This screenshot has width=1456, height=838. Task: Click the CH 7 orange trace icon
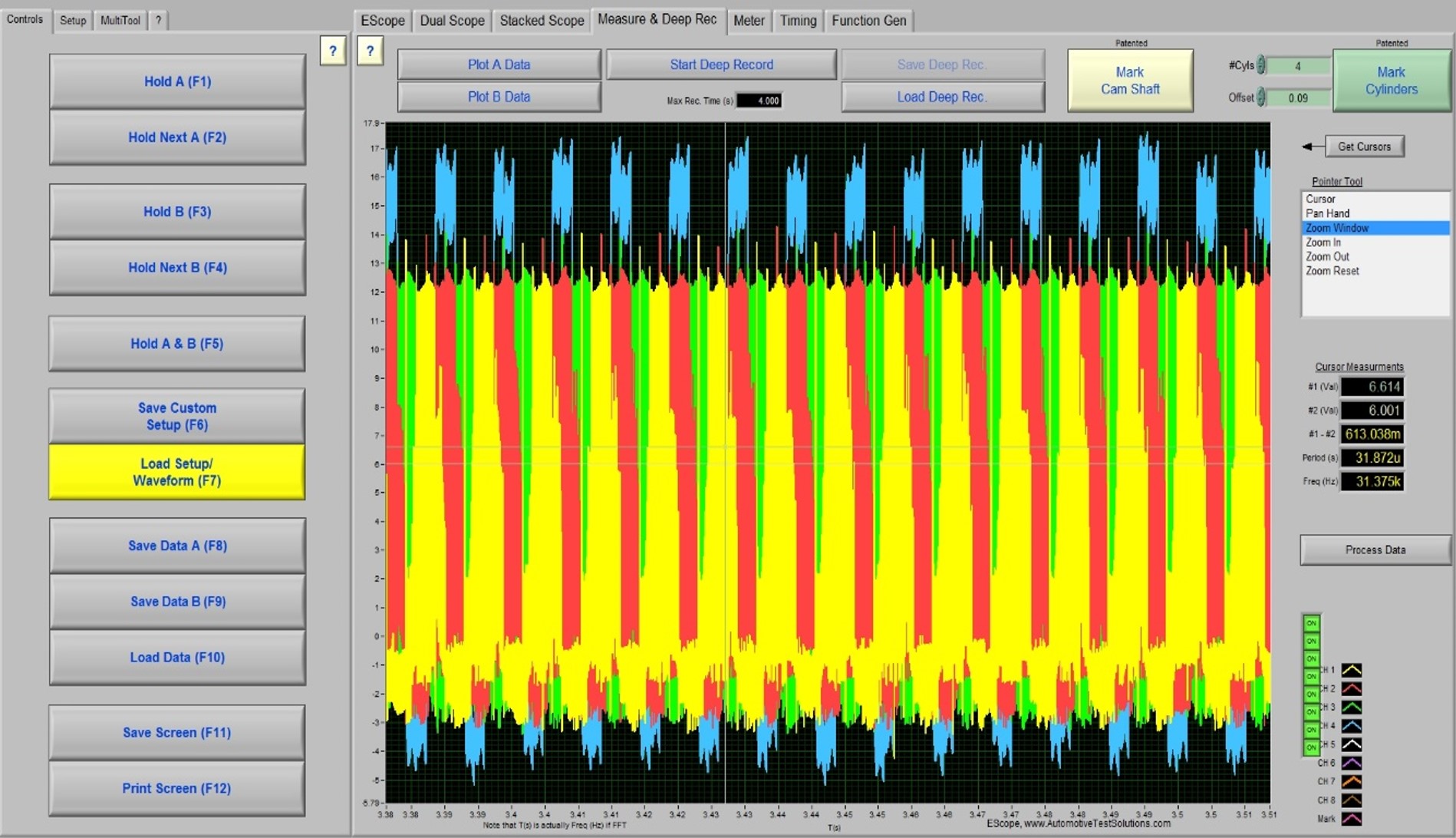1351,781
